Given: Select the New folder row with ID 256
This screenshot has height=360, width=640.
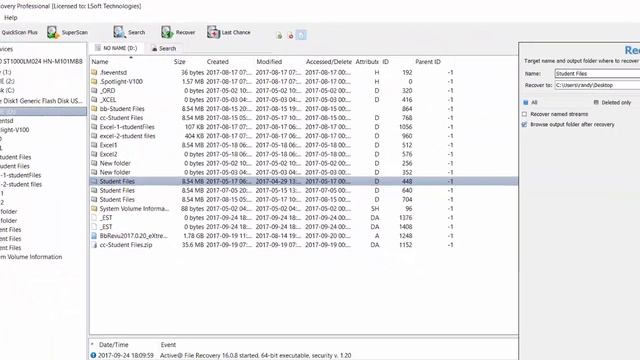Looking at the screenshot, I should click(x=304, y=163).
